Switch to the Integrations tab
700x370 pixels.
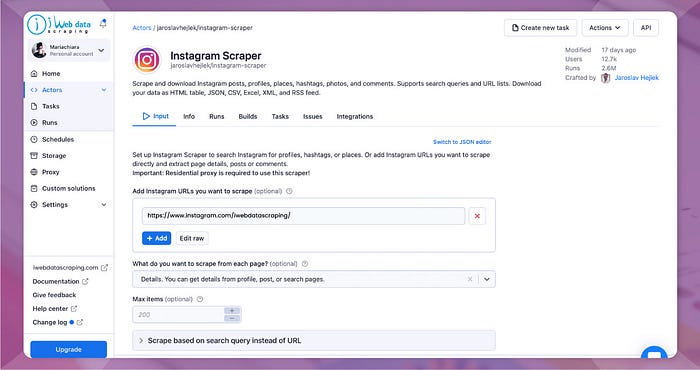355,116
